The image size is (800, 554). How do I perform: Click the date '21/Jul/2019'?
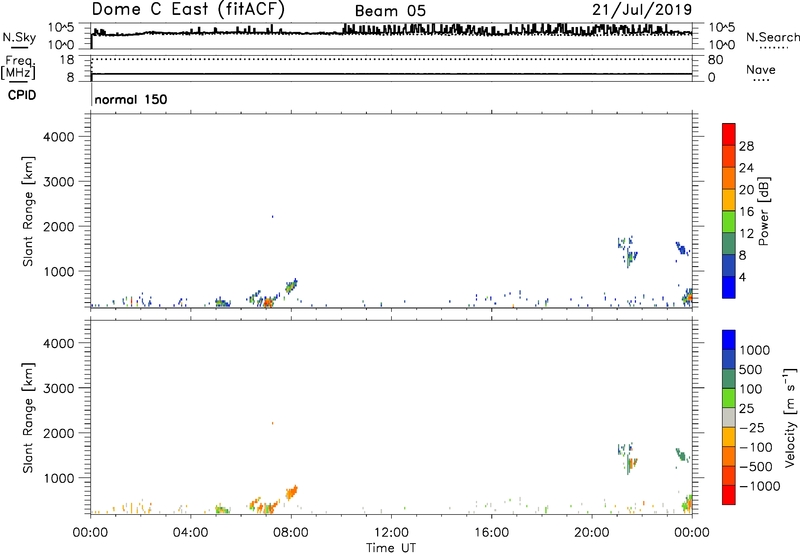642,10
